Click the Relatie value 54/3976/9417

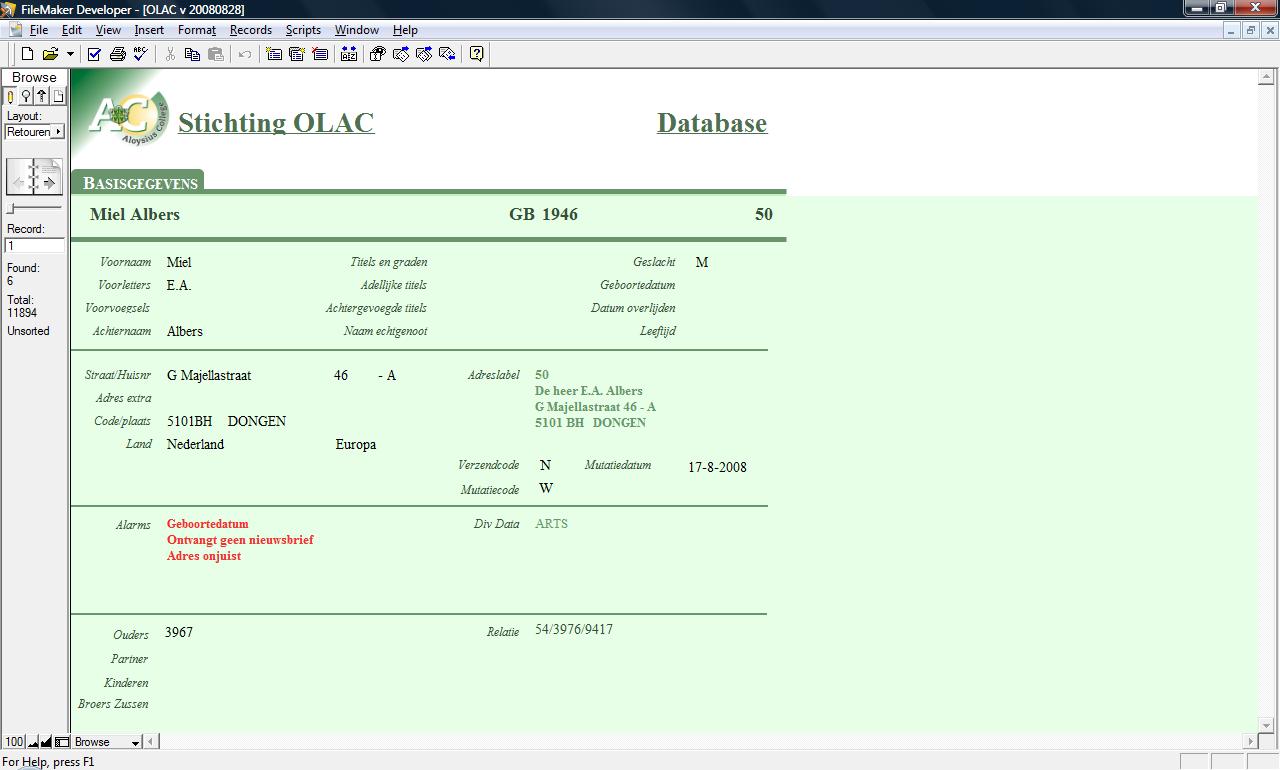[574, 630]
